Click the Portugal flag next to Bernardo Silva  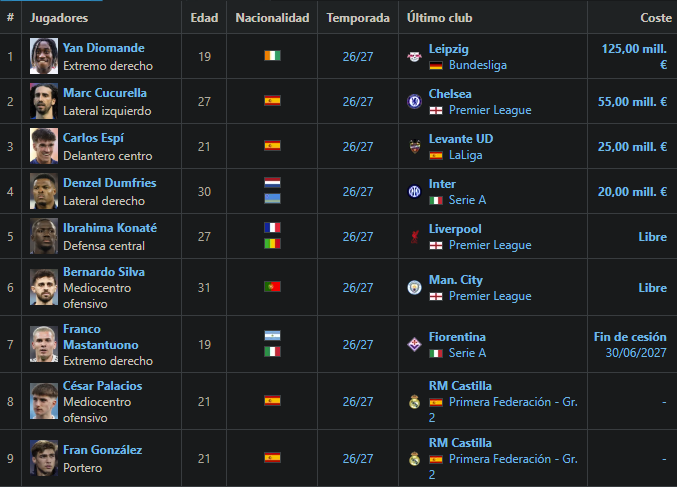pos(272,287)
